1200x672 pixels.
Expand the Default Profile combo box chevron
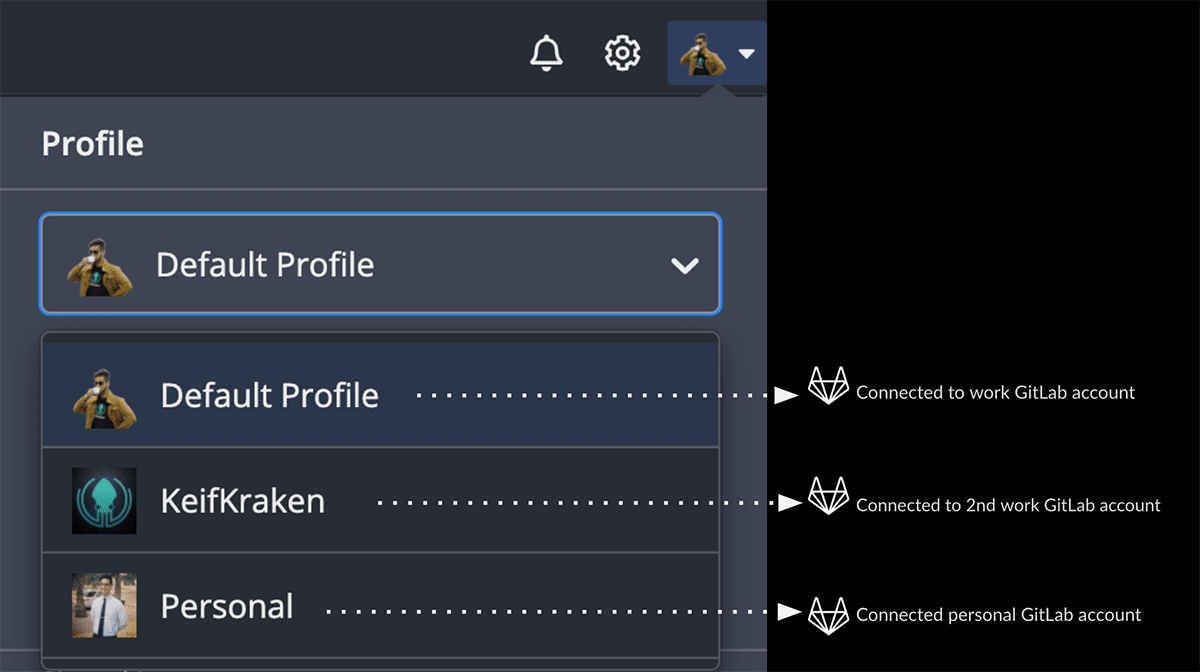[685, 265]
